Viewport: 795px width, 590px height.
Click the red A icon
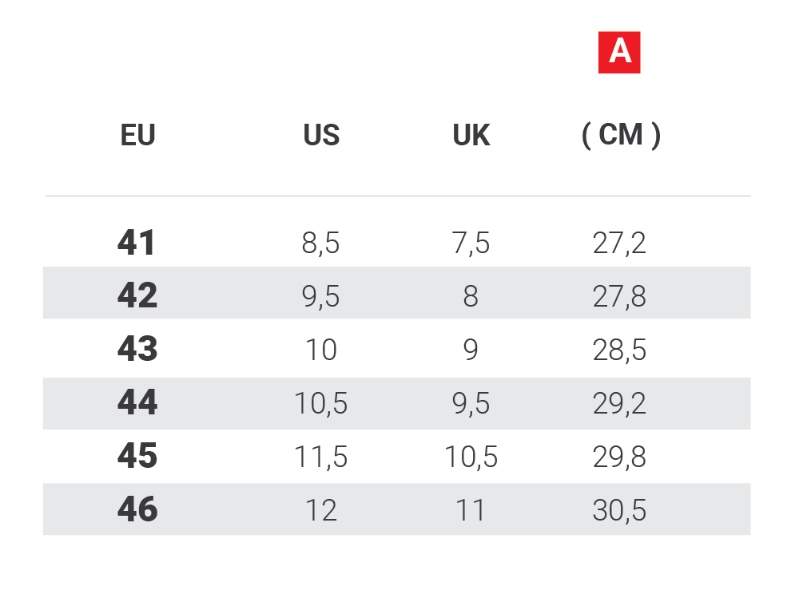(x=619, y=53)
